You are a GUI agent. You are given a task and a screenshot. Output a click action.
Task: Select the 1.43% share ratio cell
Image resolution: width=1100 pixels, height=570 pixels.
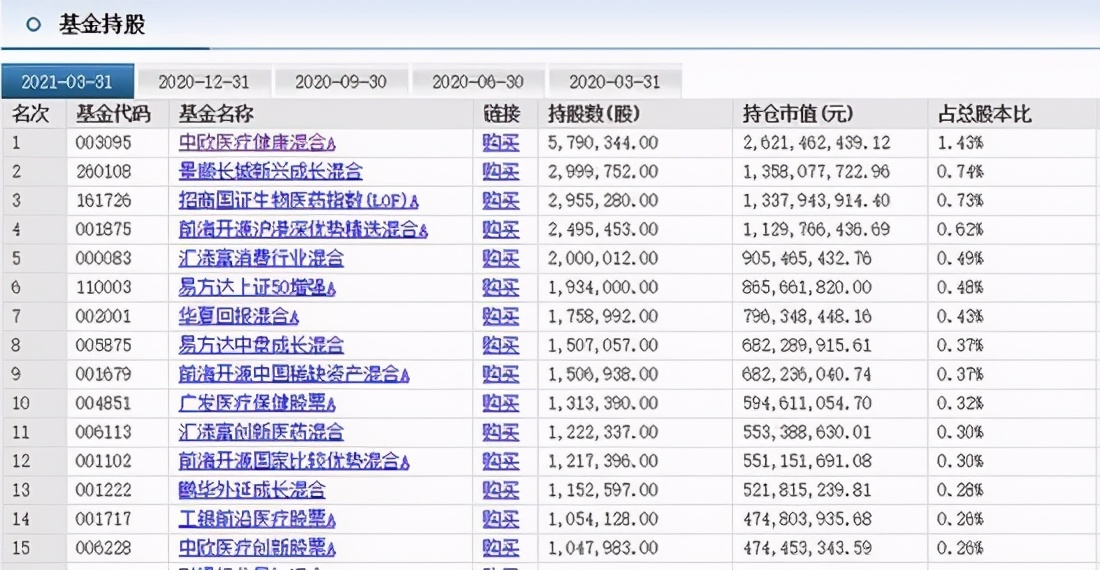960,142
